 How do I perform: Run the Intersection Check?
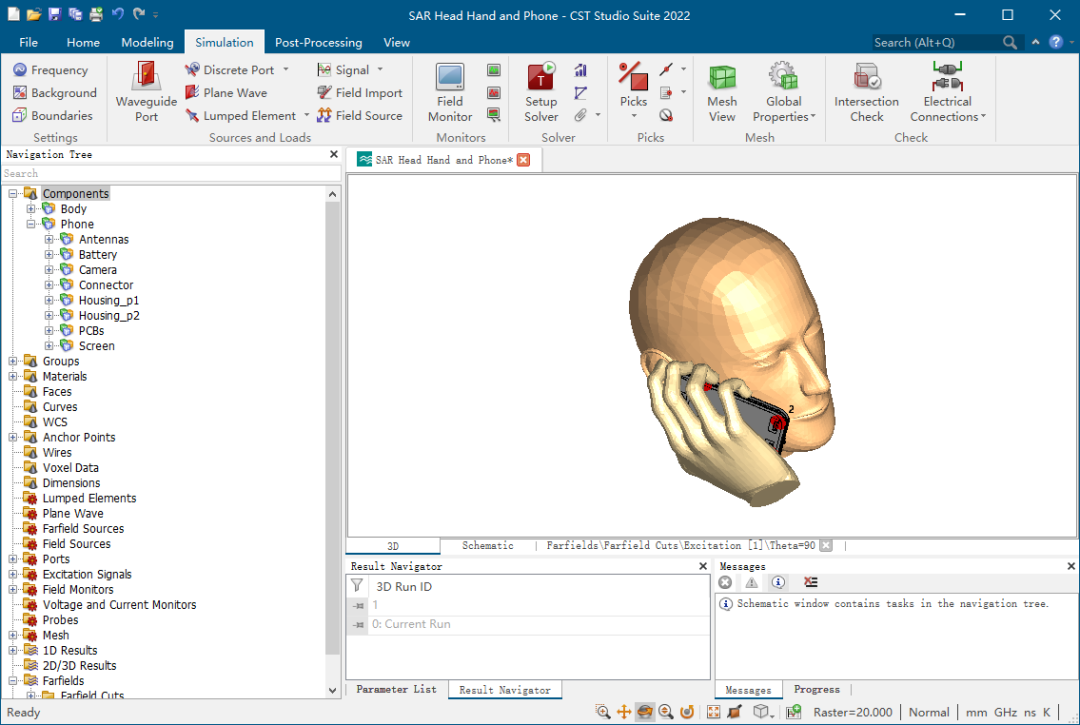[866, 78]
